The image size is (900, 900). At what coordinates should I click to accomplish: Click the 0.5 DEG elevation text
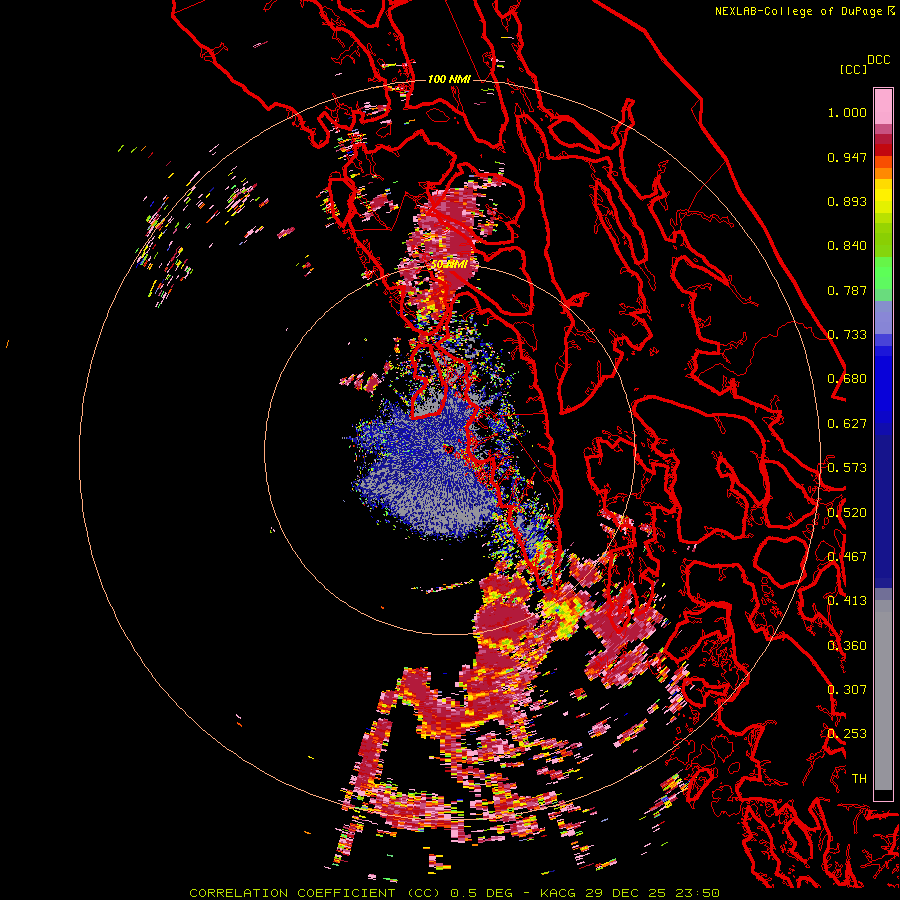480,893
